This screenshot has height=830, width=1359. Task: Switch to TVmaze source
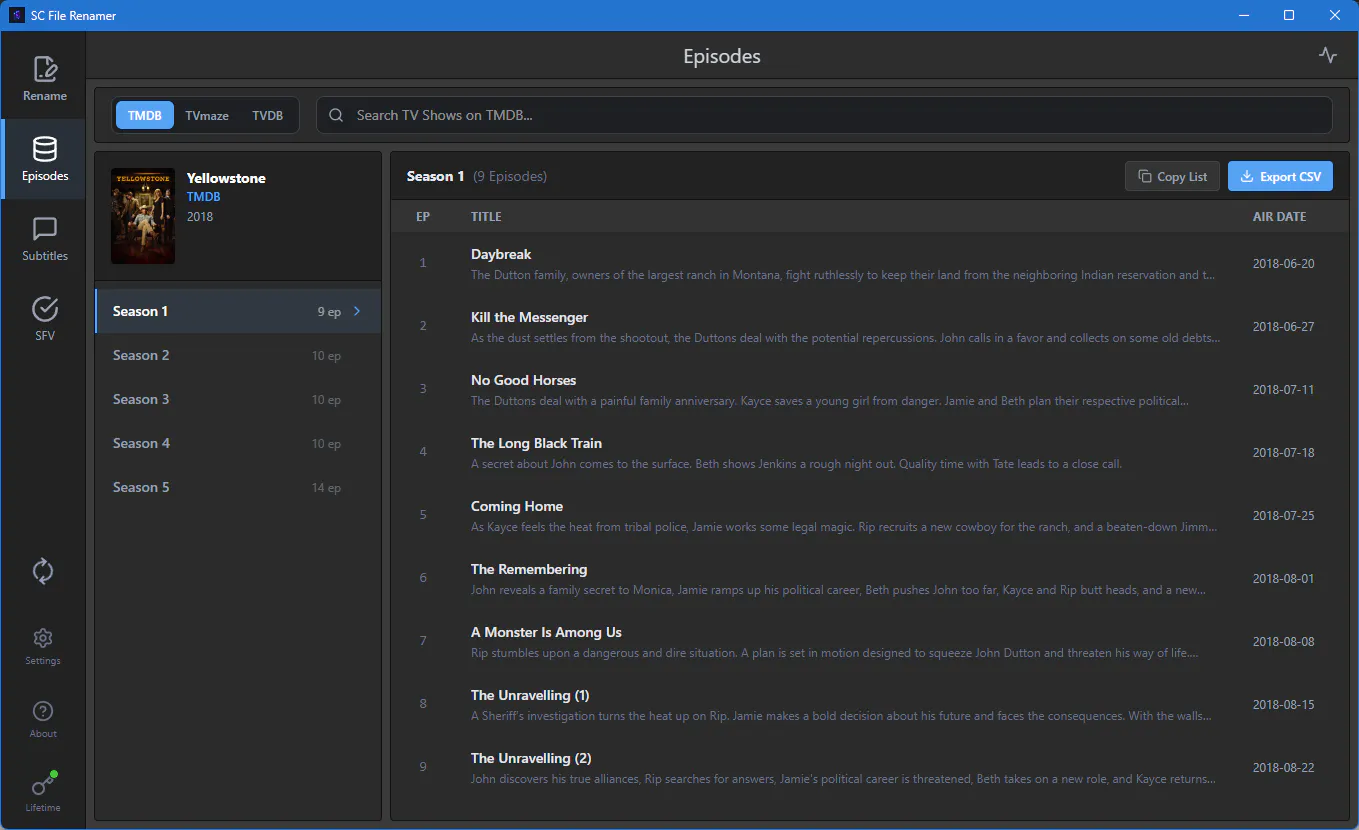[x=207, y=115]
